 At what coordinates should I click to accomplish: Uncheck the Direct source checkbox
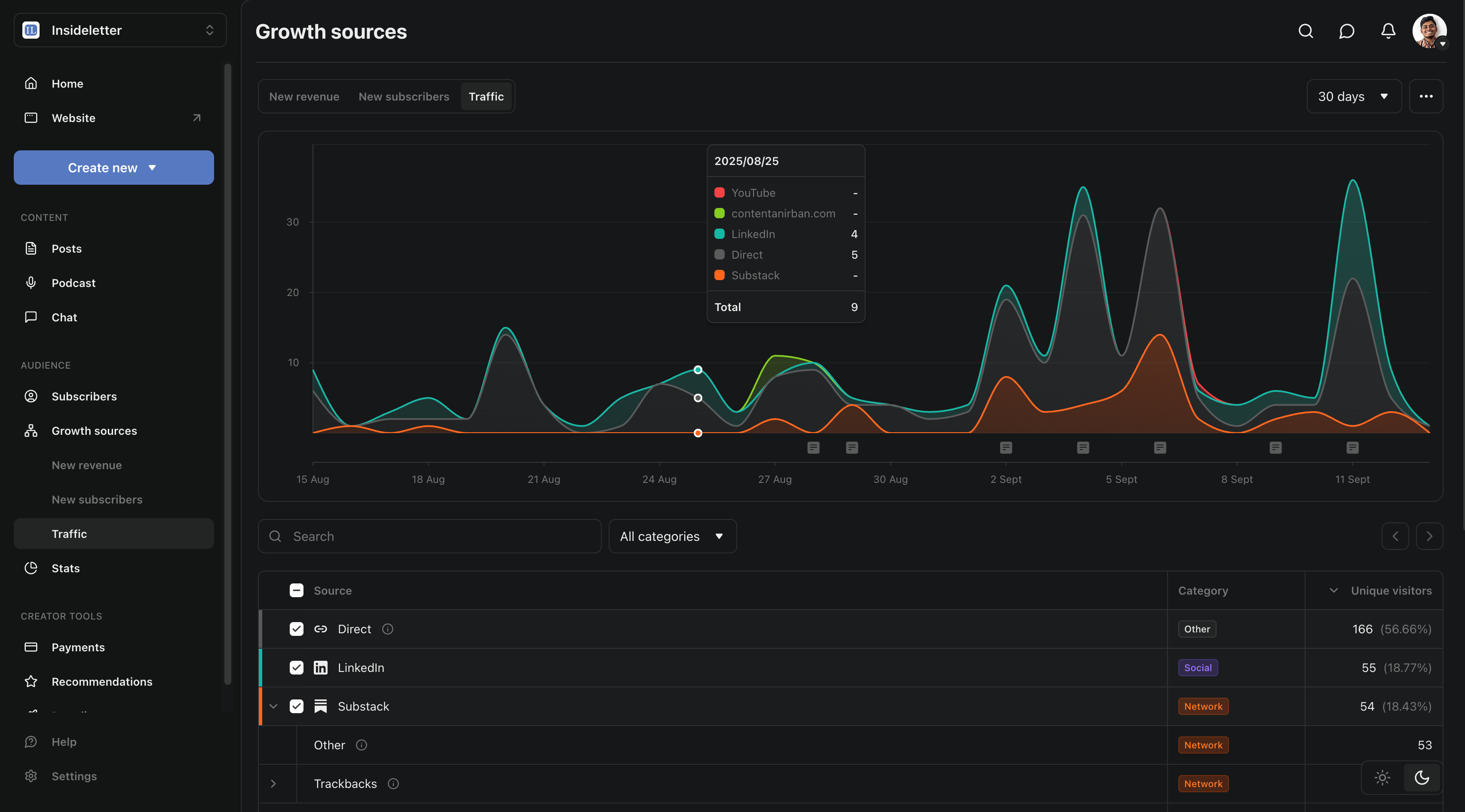[x=296, y=629]
